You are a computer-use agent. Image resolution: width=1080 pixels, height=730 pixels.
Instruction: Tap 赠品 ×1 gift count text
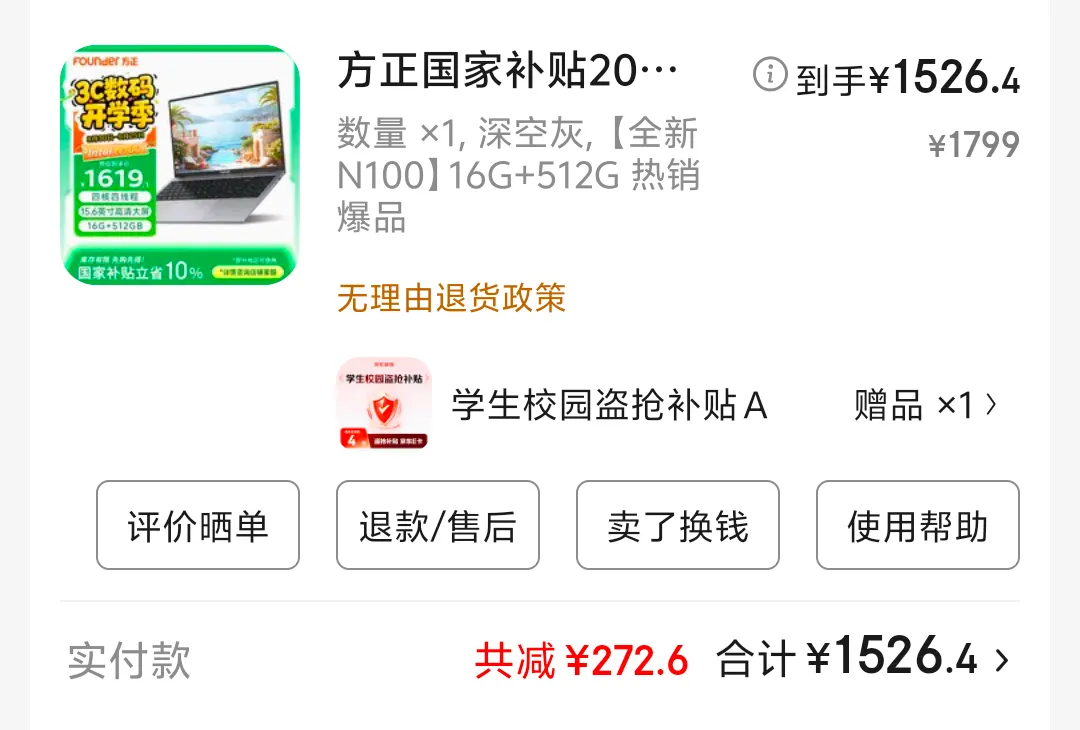click(x=913, y=405)
